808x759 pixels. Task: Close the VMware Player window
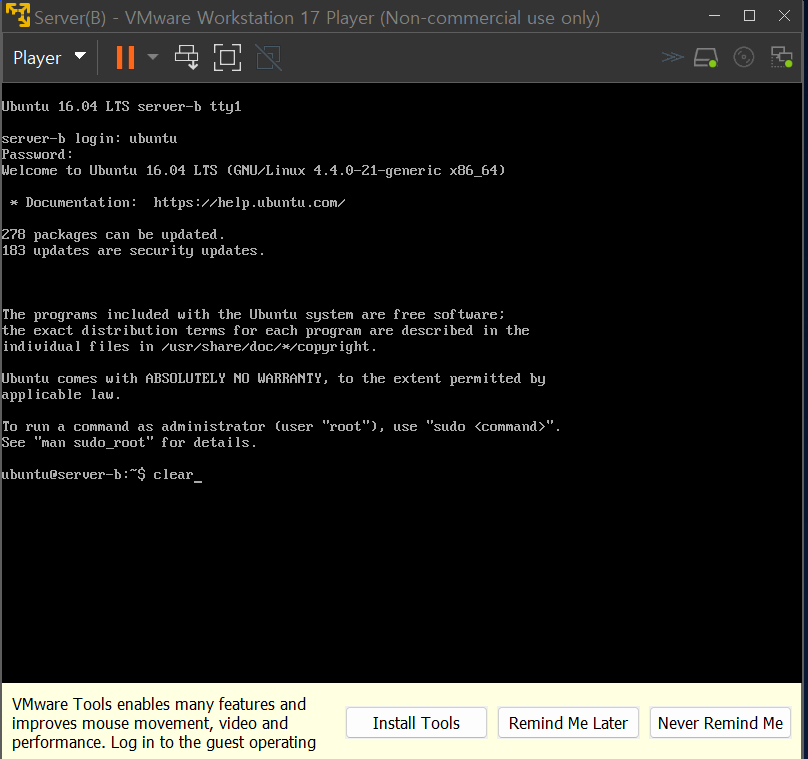(x=784, y=16)
